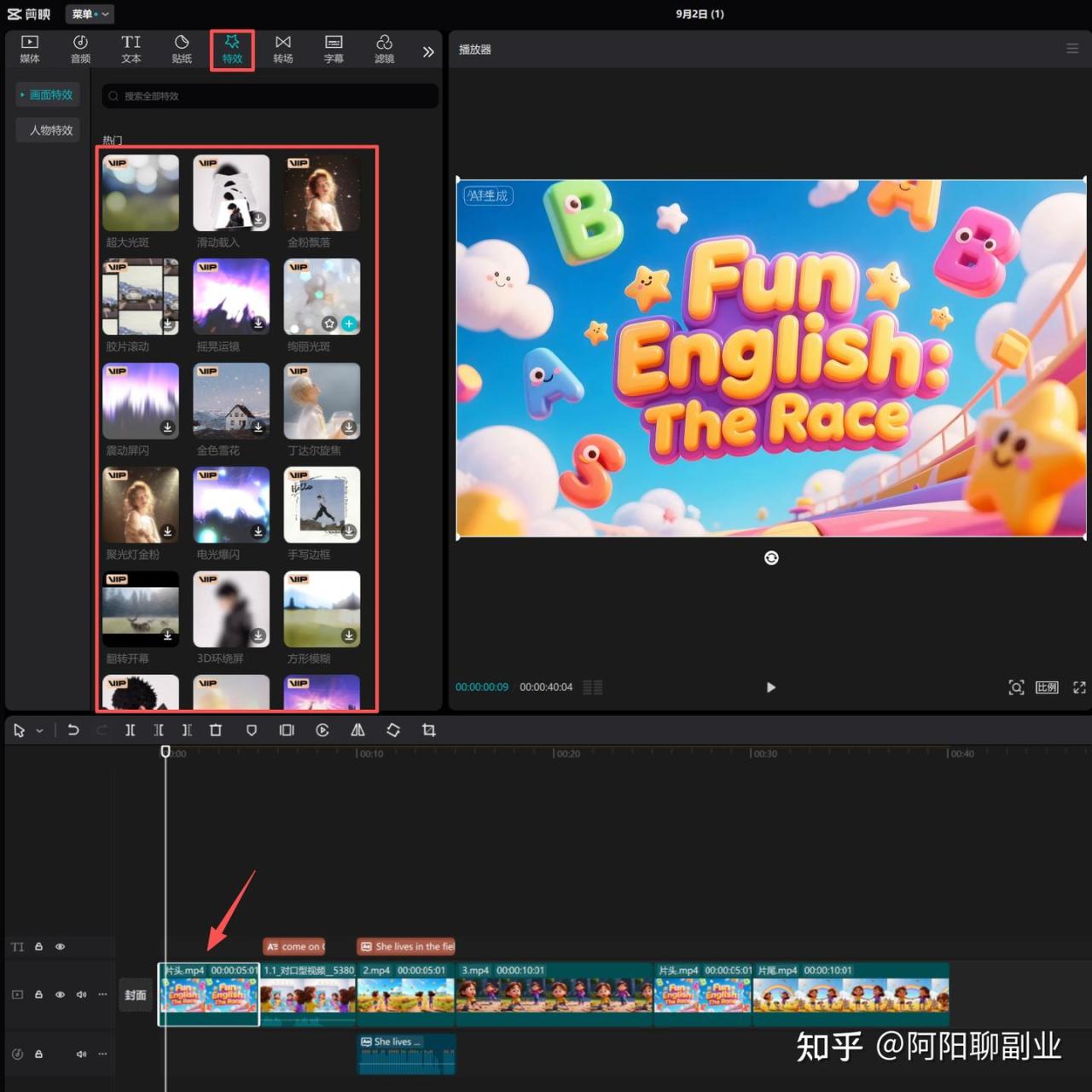Select the crop tool icon
The image size is (1092, 1092).
pos(429,730)
